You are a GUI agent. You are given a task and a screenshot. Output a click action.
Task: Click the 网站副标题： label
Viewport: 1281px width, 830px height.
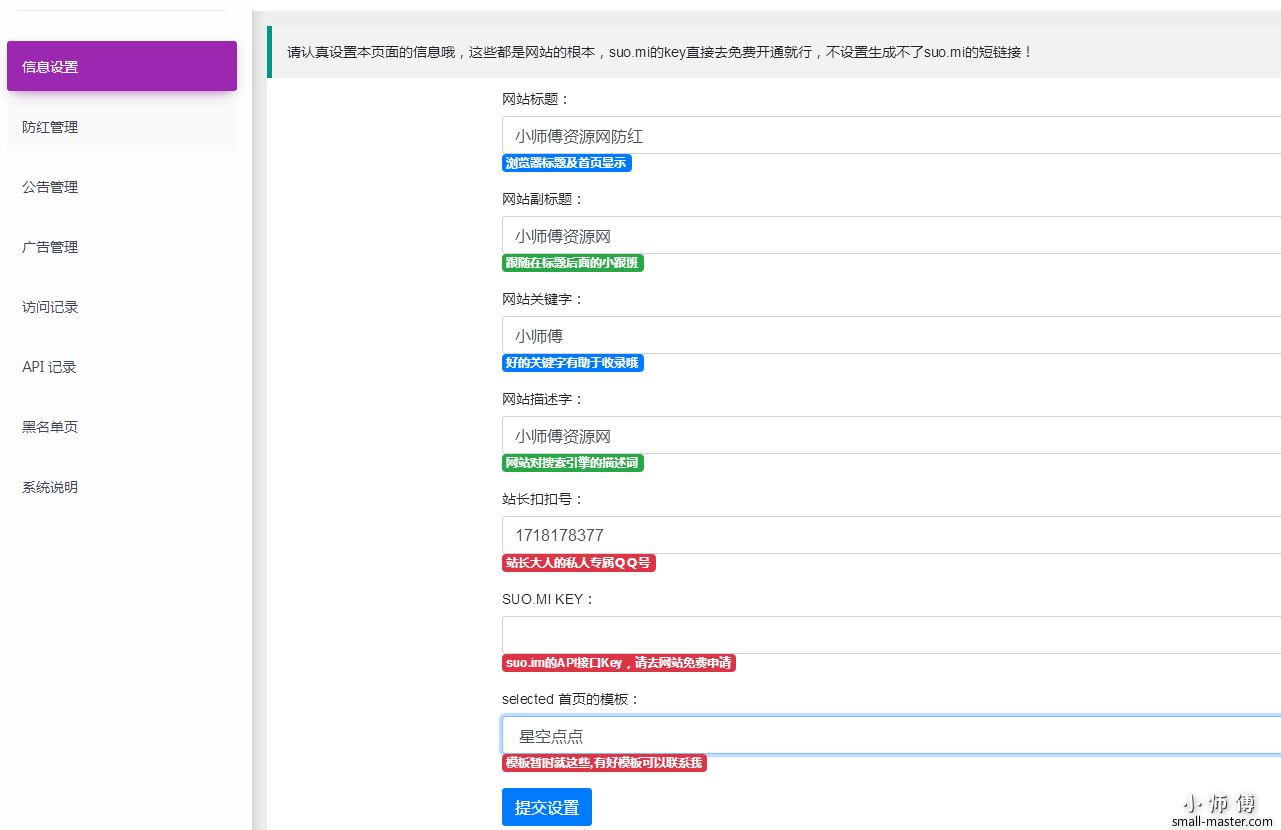click(x=543, y=199)
